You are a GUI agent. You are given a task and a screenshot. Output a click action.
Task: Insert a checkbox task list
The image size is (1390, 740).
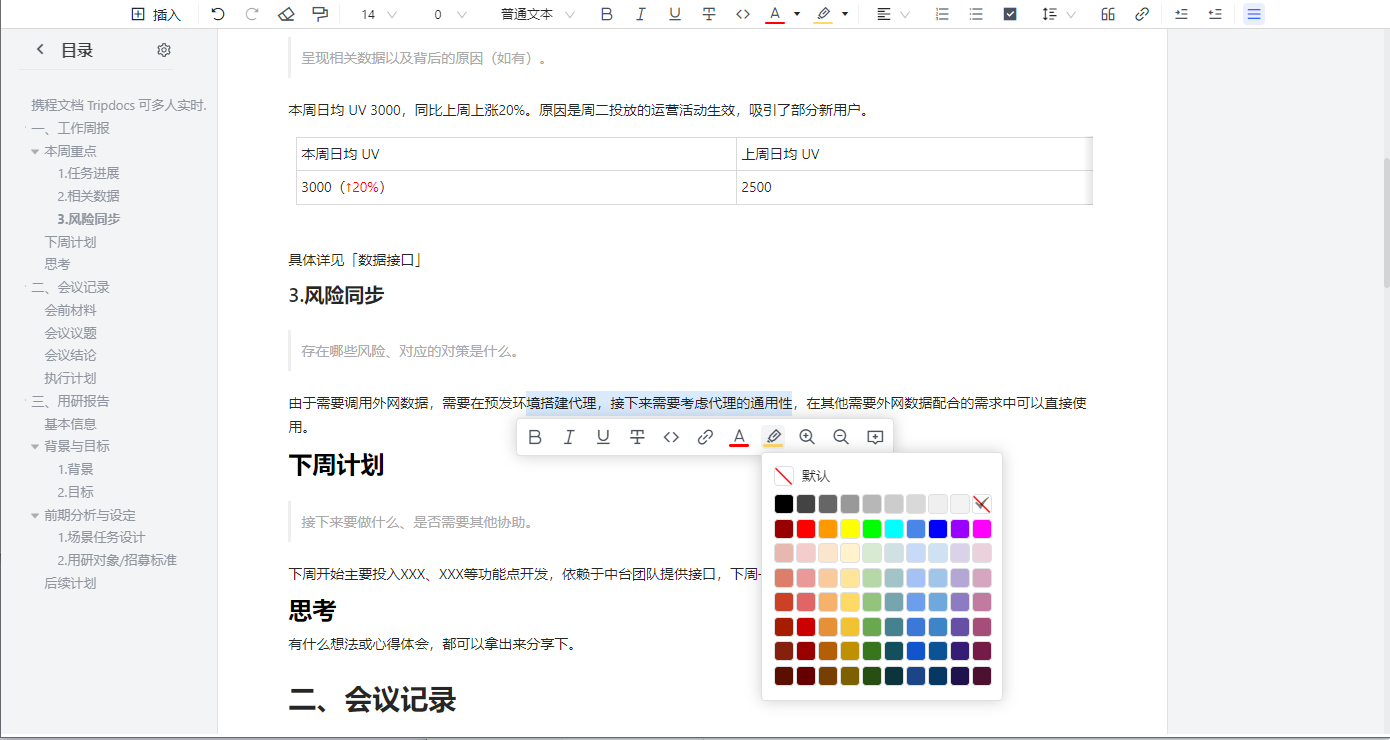click(1010, 14)
